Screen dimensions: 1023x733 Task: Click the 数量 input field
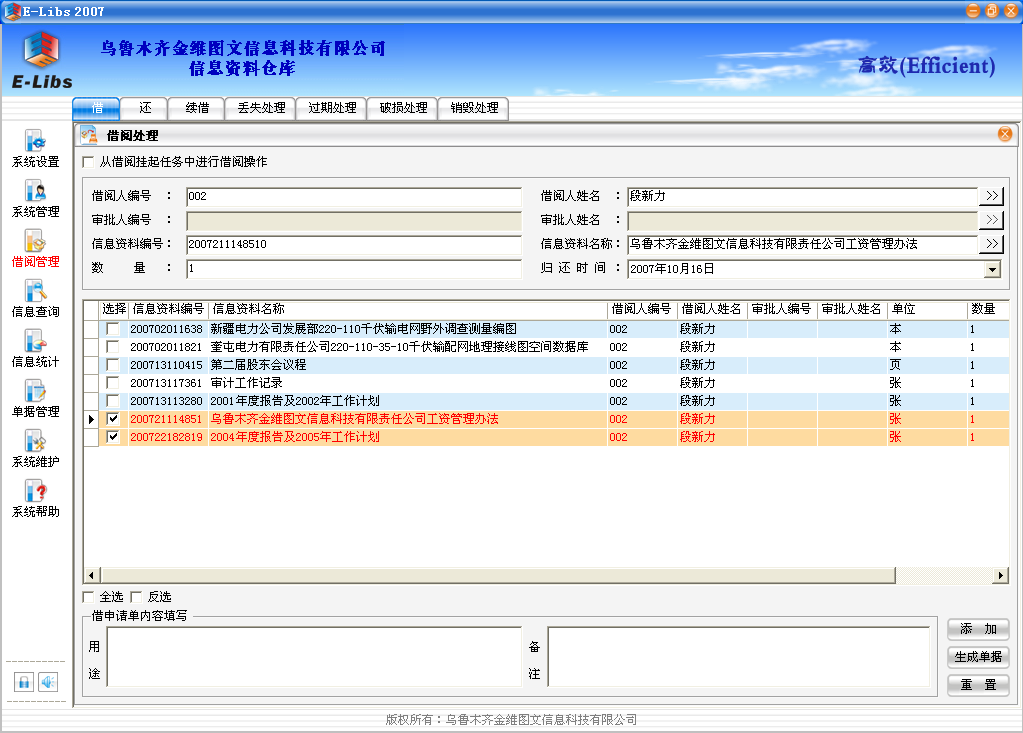click(354, 269)
